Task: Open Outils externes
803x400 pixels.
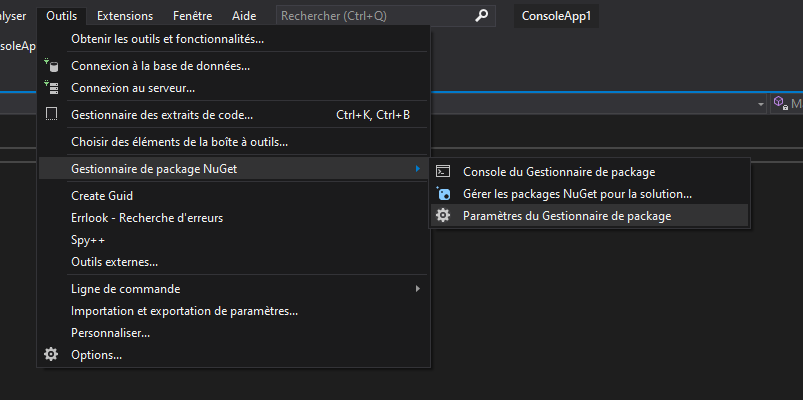Action: [x=233, y=262]
